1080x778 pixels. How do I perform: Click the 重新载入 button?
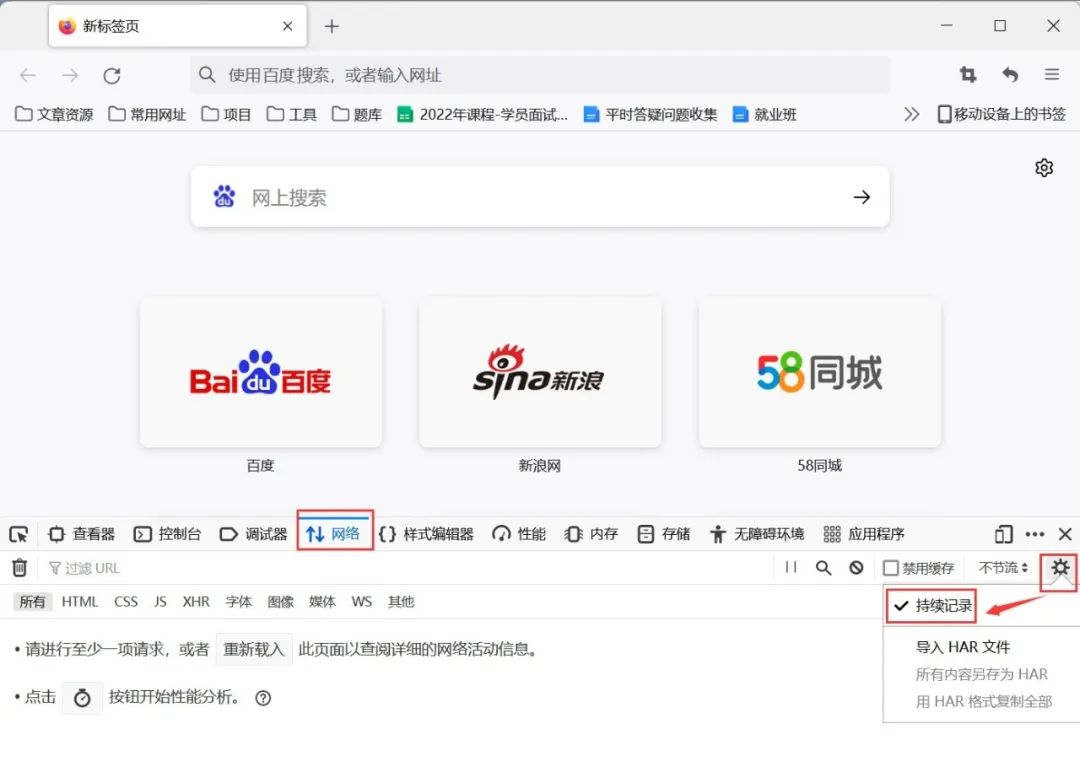point(253,649)
